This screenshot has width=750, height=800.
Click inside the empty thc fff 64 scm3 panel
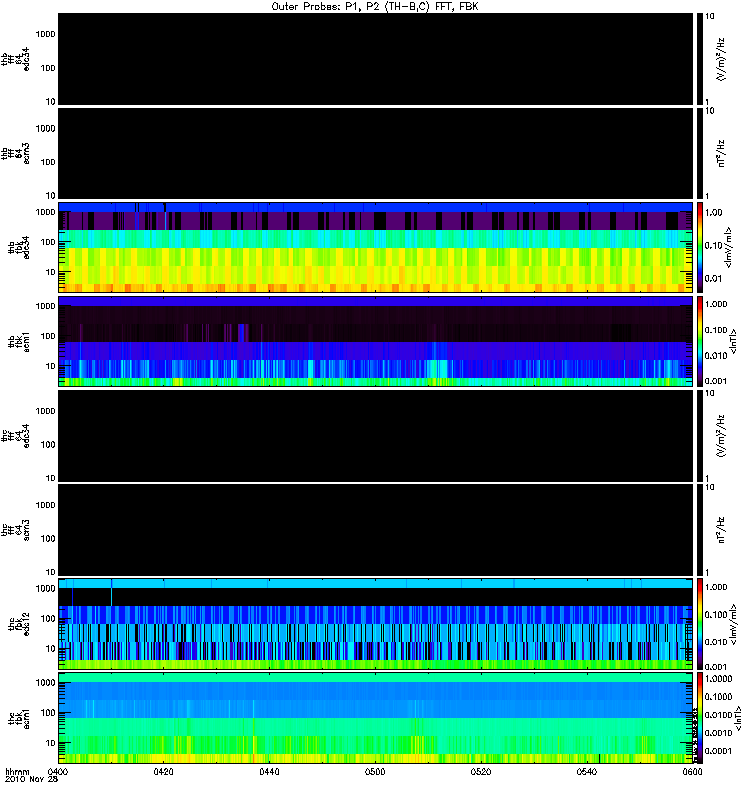[376, 530]
